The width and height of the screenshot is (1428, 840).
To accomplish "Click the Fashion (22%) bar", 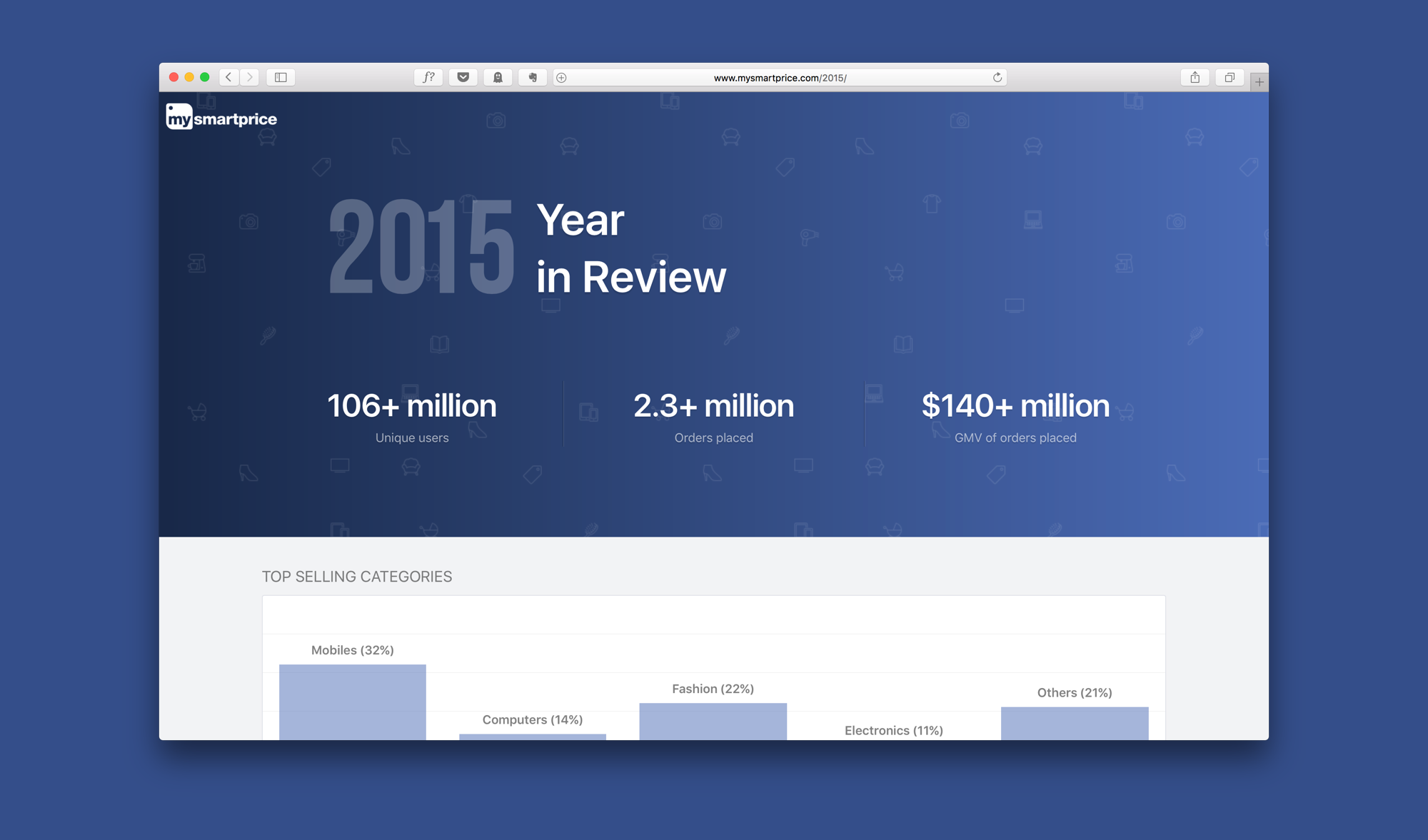I will 713,721.
